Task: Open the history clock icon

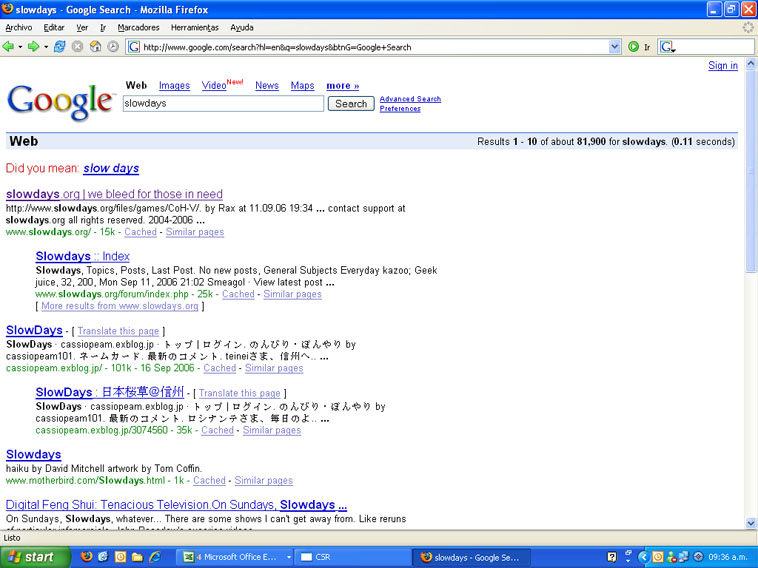Action: pos(113,47)
